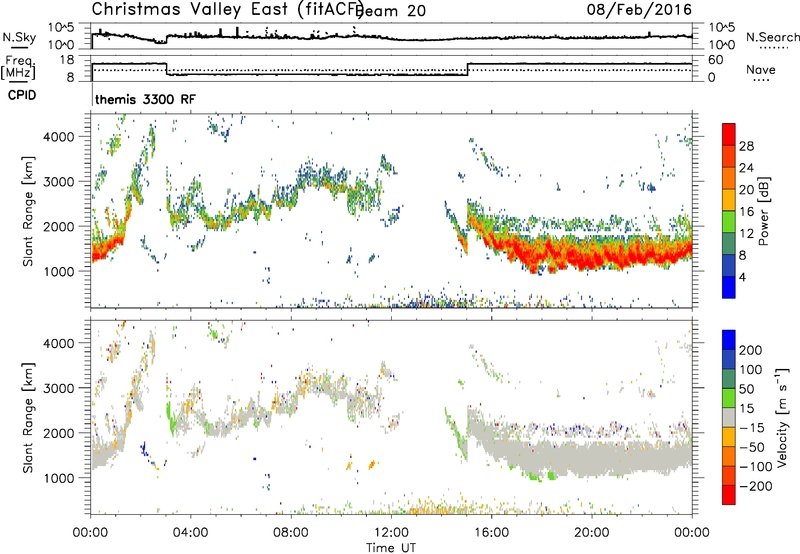Click the '18' frequency axis tick label

pyautogui.click(x=66, y=60)
